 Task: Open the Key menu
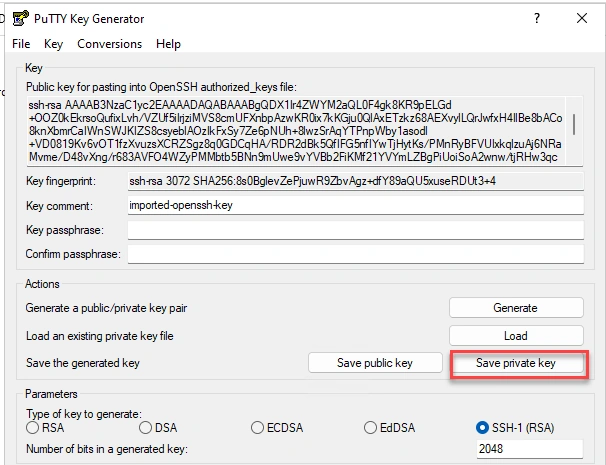tap(53, 44)
